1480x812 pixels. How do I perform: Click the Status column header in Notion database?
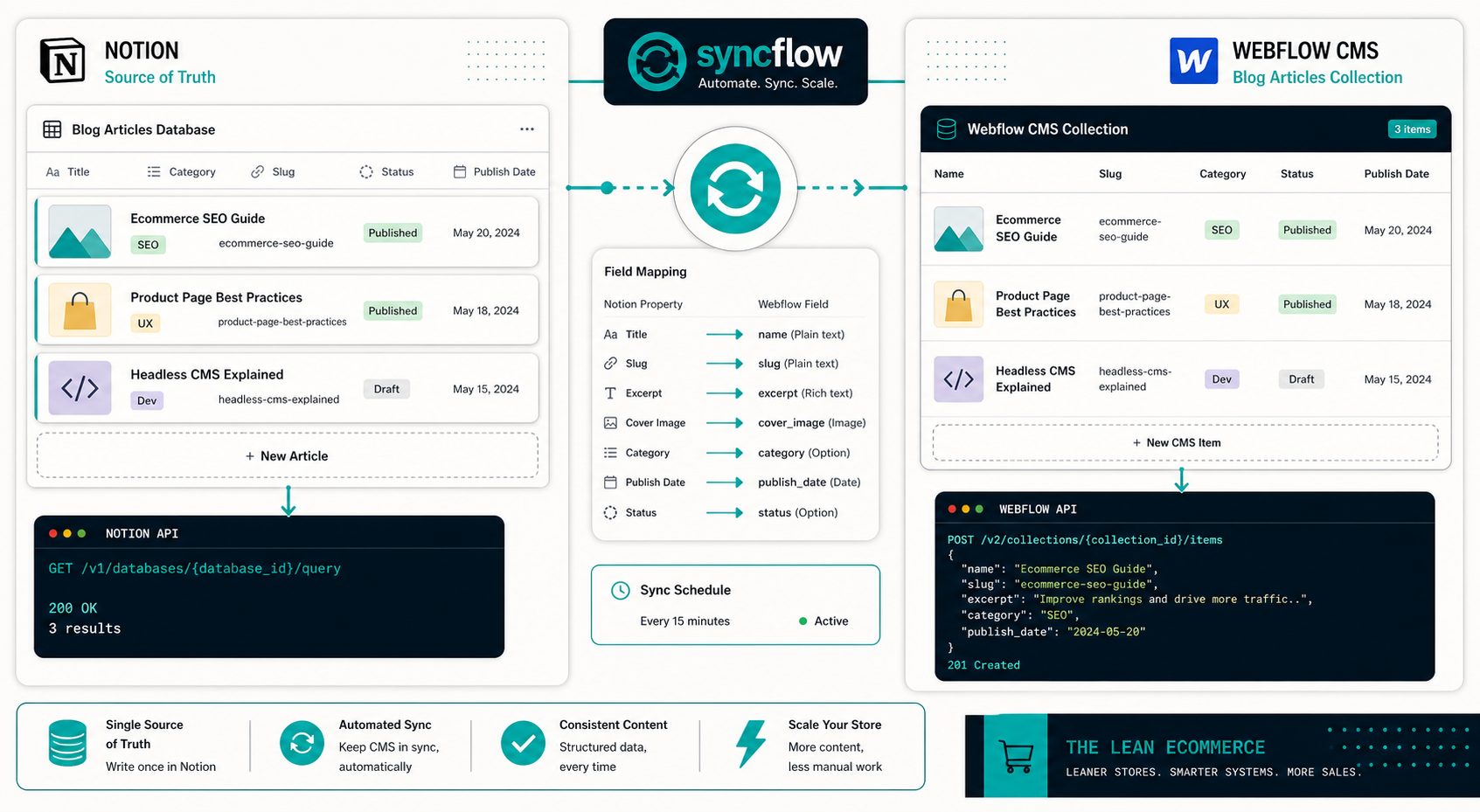386,172
